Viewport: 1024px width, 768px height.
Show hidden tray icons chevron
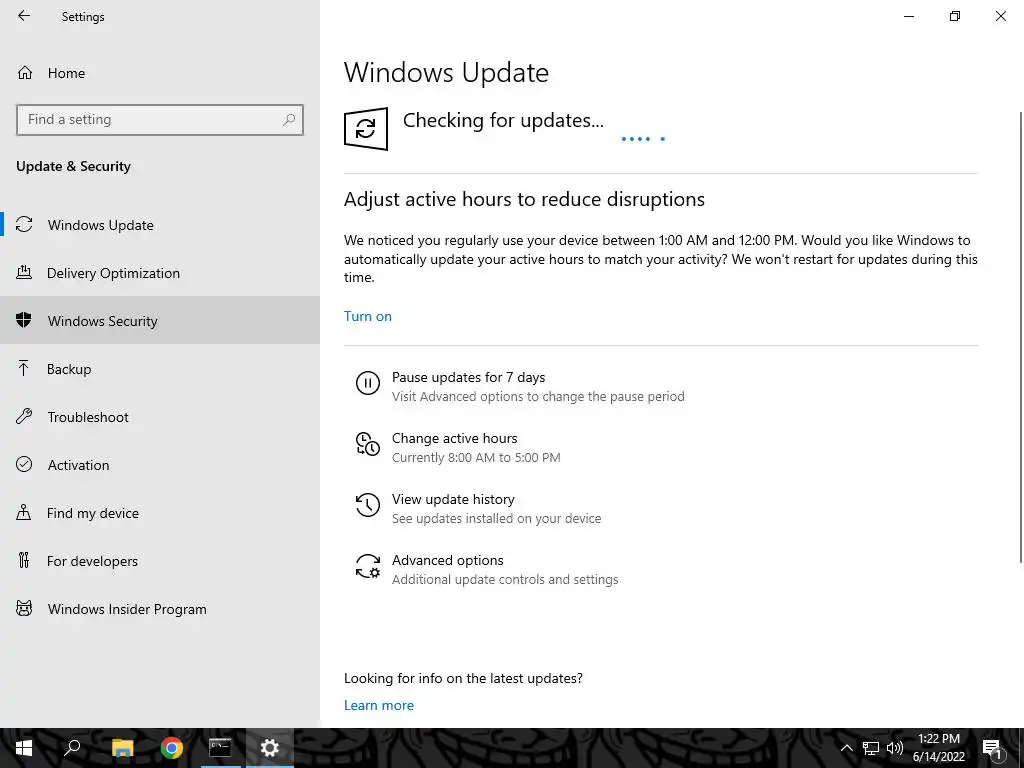click(846, 748)
